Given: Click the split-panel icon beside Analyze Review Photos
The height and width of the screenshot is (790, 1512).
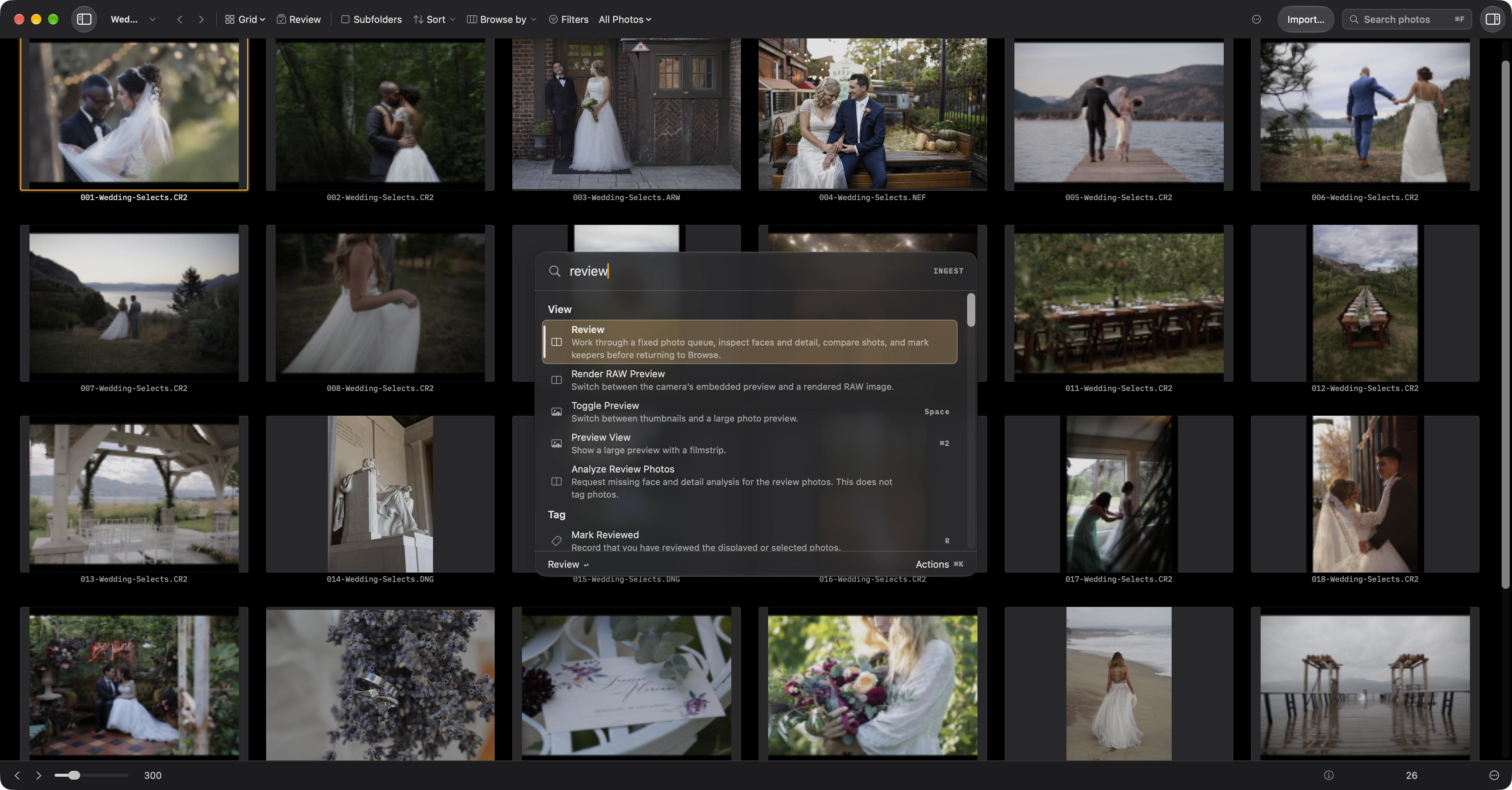Looking at the screenshot, I should (556, 481).
